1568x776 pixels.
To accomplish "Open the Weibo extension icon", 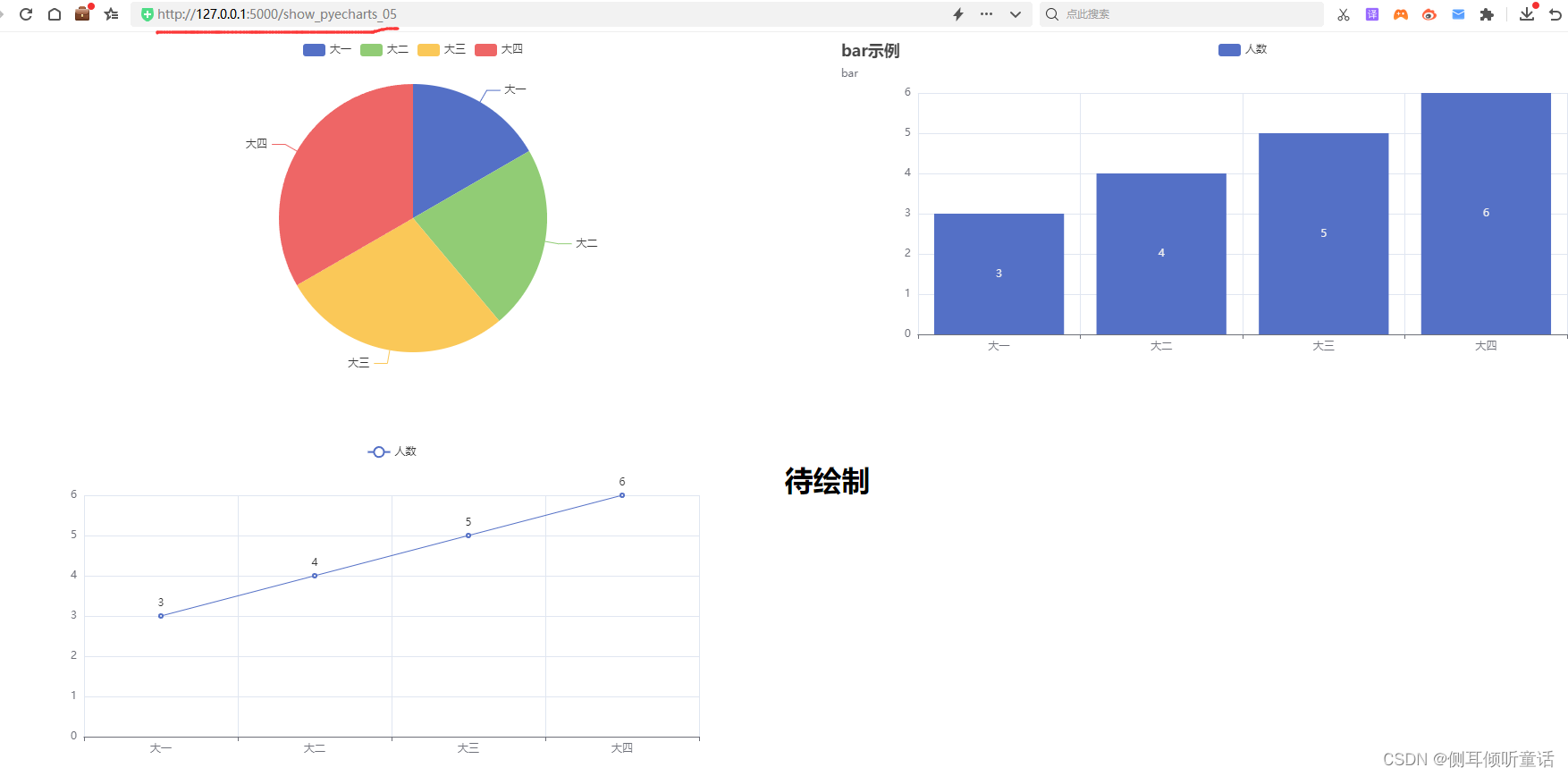I will [x=1429, y=14].
